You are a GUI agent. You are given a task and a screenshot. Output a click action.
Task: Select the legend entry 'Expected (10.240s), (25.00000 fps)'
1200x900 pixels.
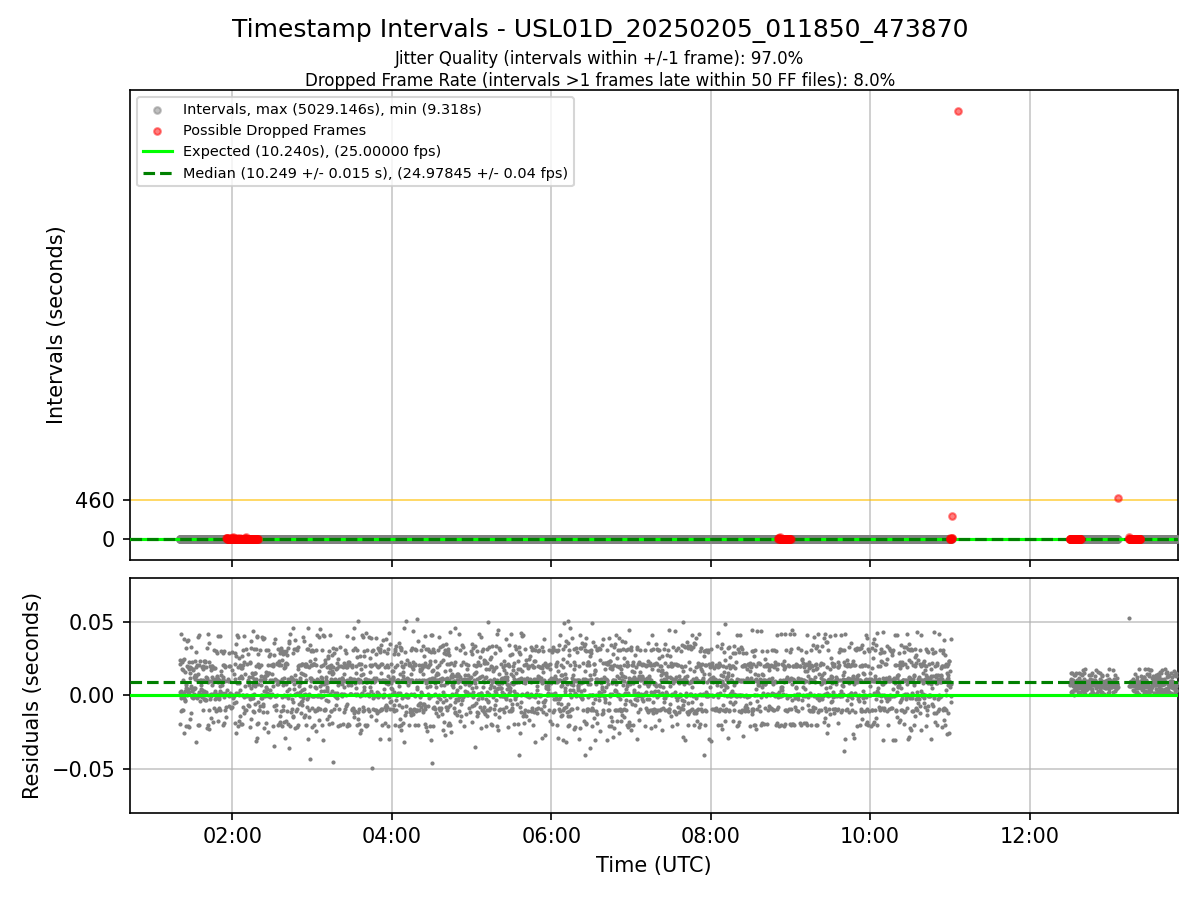tap(312, 151)
